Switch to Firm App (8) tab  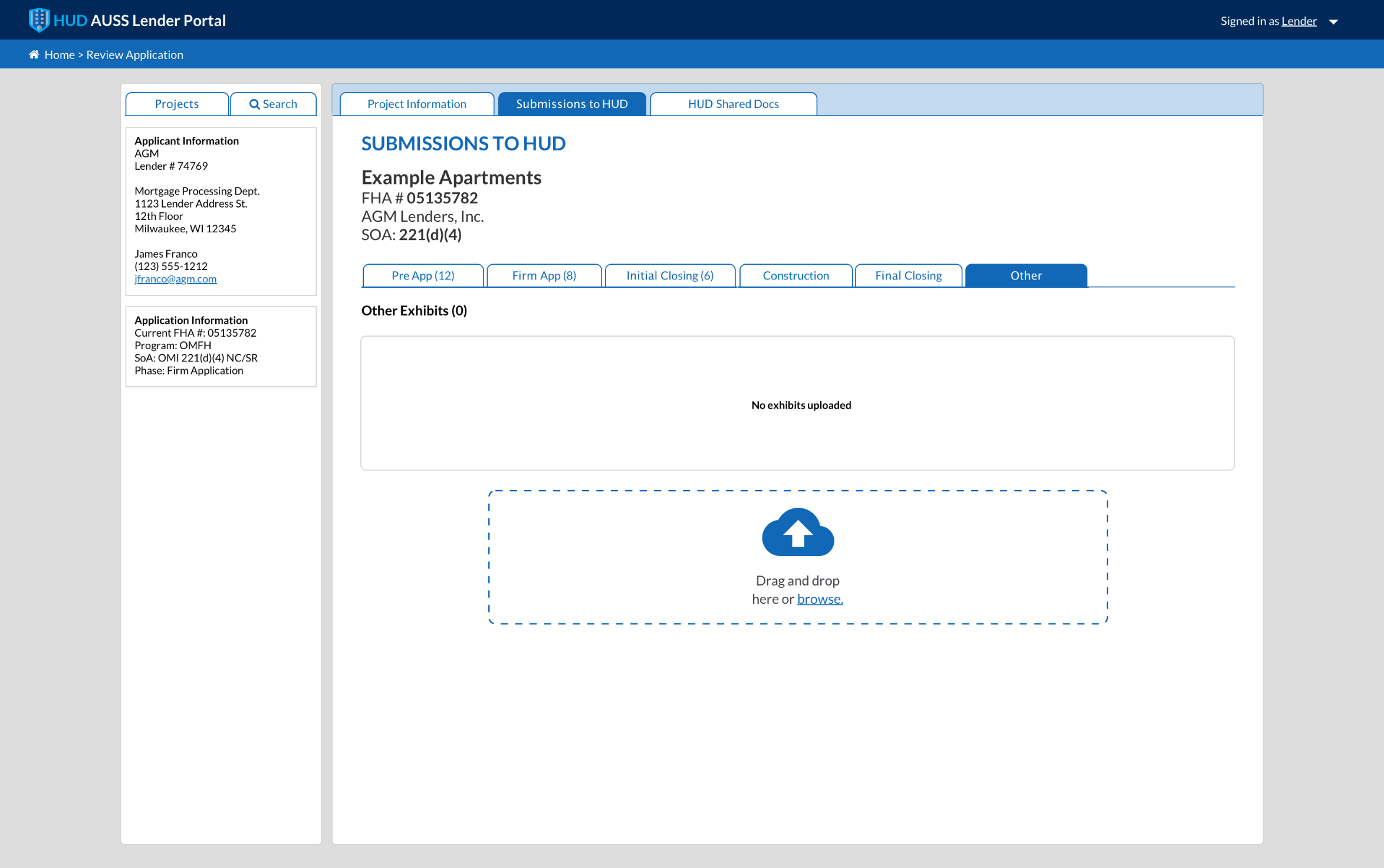(544, 276)
